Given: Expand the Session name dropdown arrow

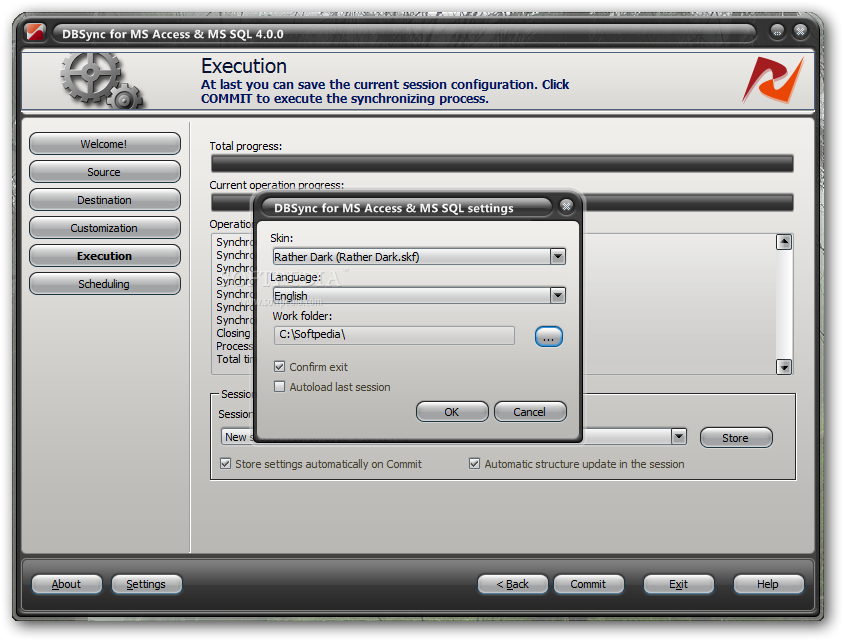Looking at the screenshot, I should [x=679, y=436].
